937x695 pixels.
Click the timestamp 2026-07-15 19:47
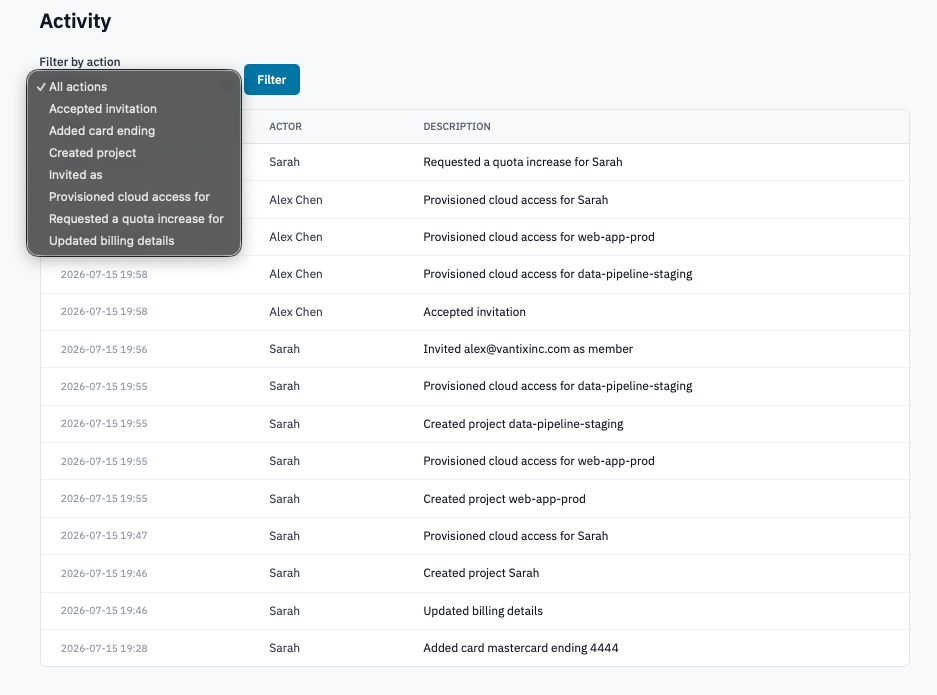tap(104, 535)
